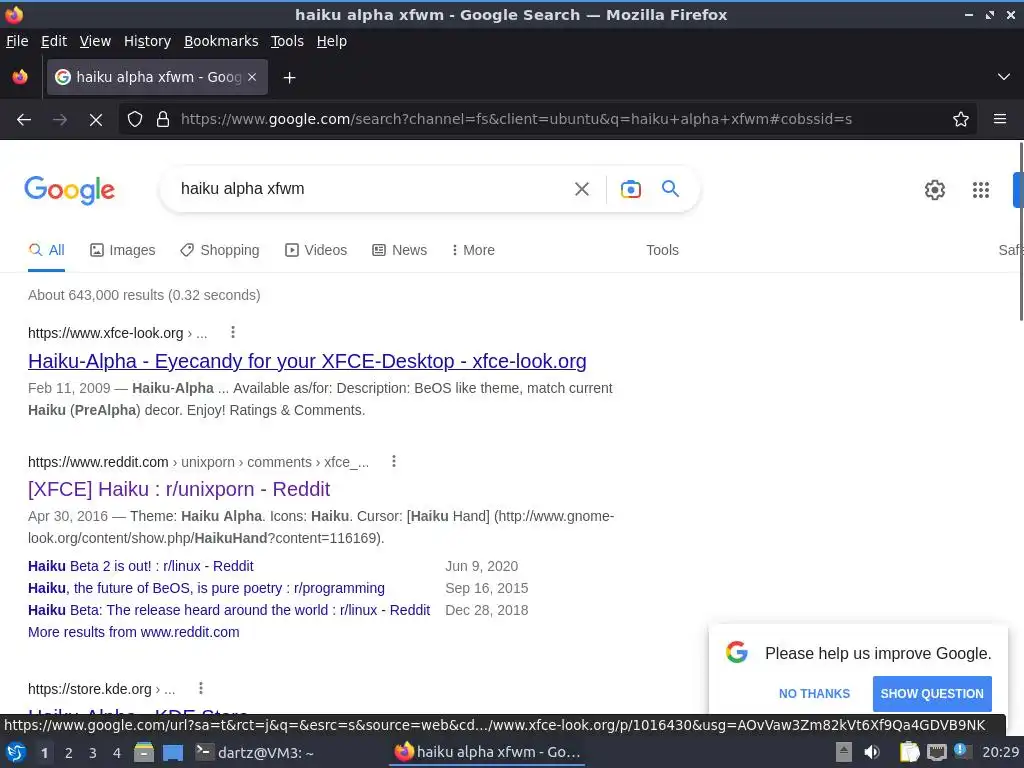1024x768 pixels.
Task: Open Haiku future of BeOS r/programming link
Action: (206, 588)
